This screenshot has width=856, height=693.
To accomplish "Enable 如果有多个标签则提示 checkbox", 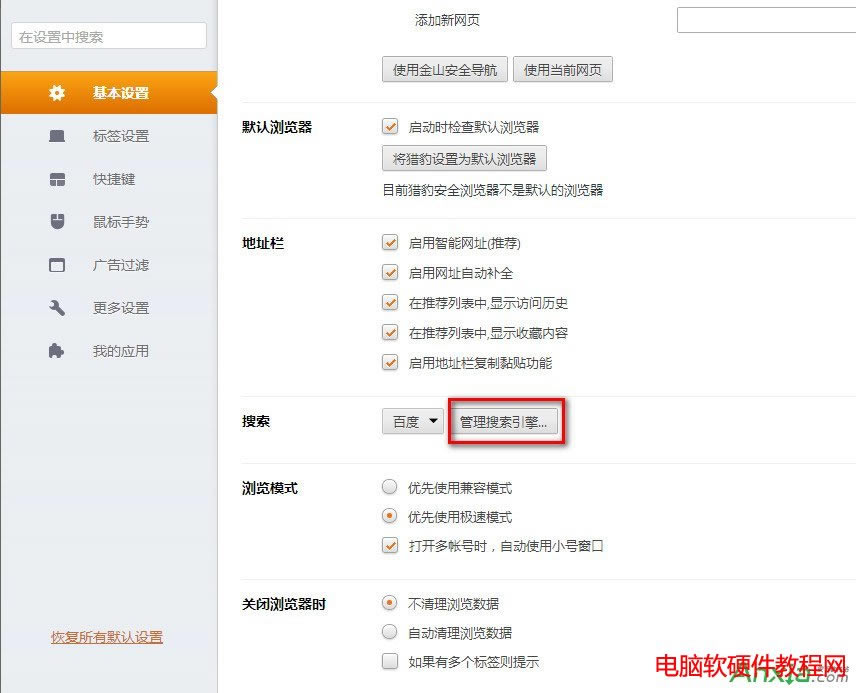I will tap(390, 661).
